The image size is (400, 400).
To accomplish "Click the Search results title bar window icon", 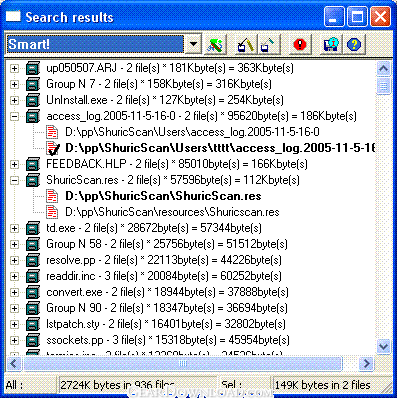I will tap(13, 16).
